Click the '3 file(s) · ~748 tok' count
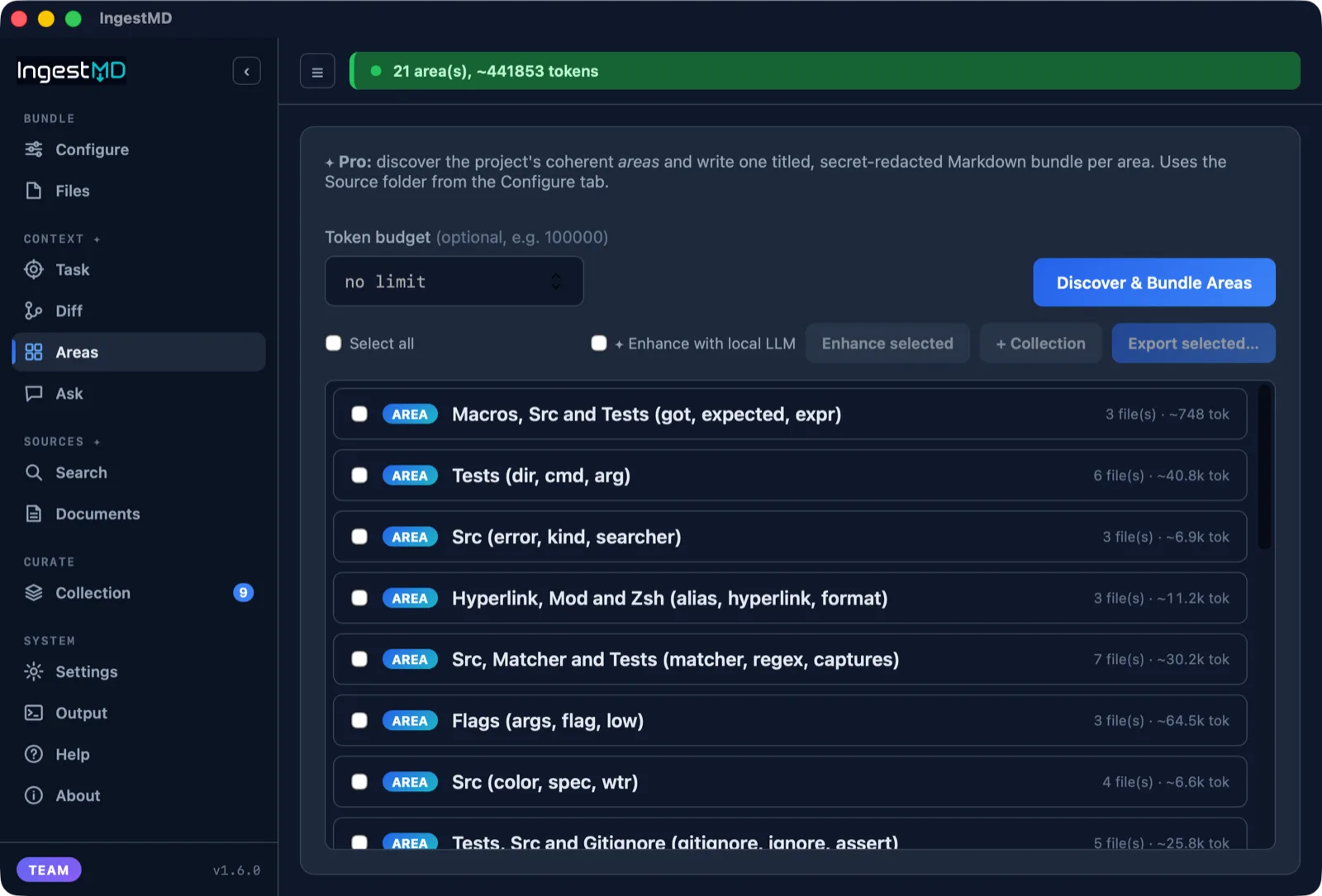 (x=1167, y=415)
